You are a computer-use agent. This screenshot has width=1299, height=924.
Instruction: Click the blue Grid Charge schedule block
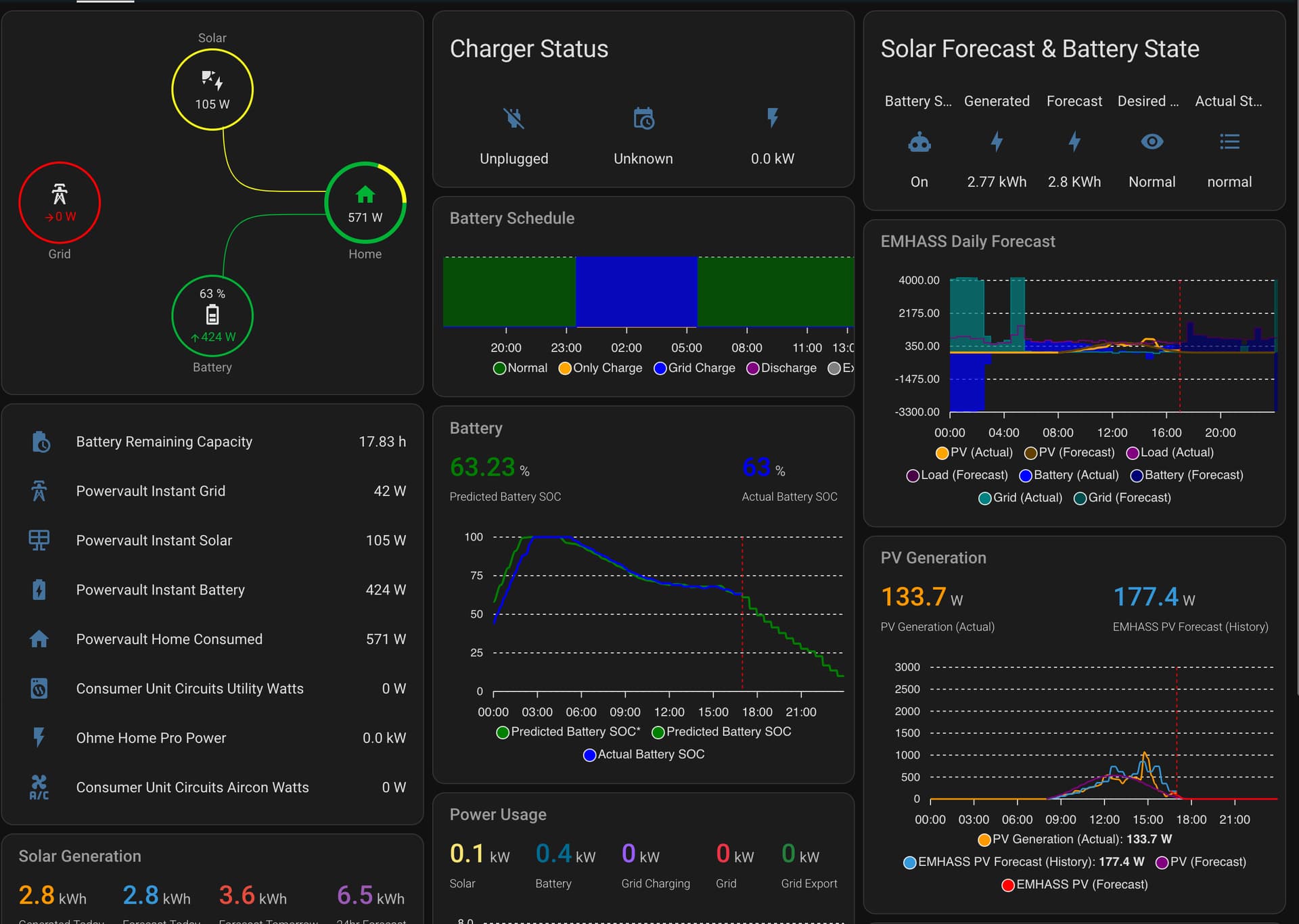636,292
